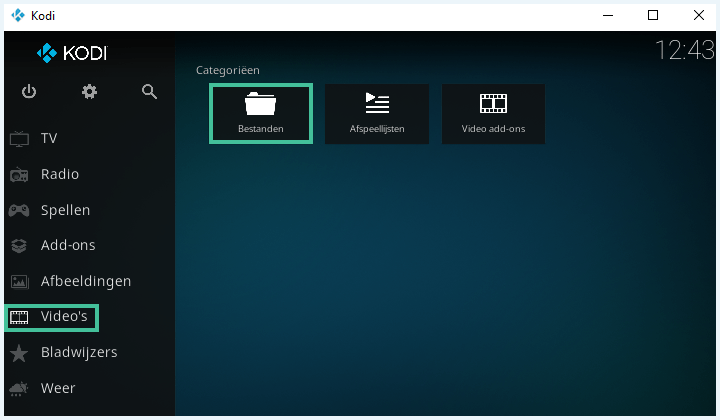
Task: Click the Radio icon in sidebar
Action: coord(19,174)
